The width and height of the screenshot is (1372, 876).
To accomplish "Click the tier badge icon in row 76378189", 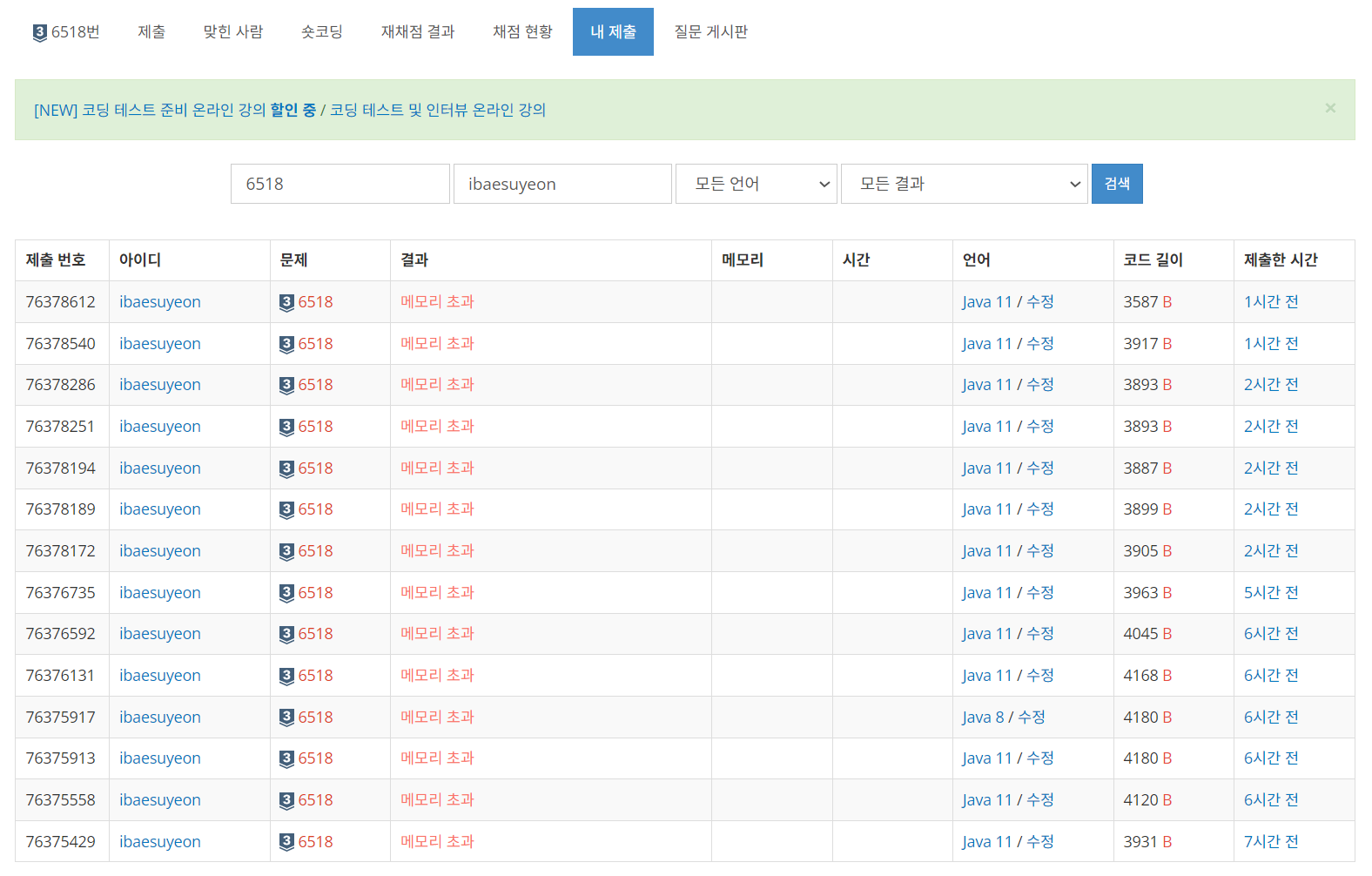I will coord(286,509).
